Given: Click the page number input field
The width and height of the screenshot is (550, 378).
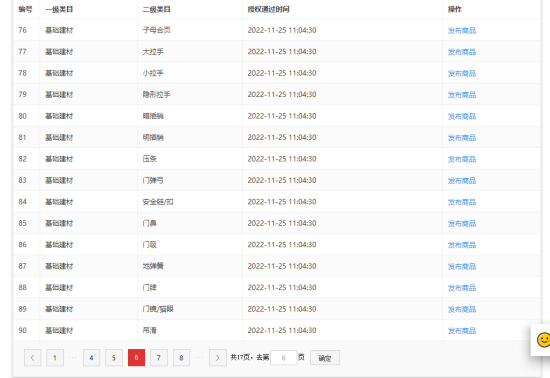Looking at the screenshot, I should [283, 358].
